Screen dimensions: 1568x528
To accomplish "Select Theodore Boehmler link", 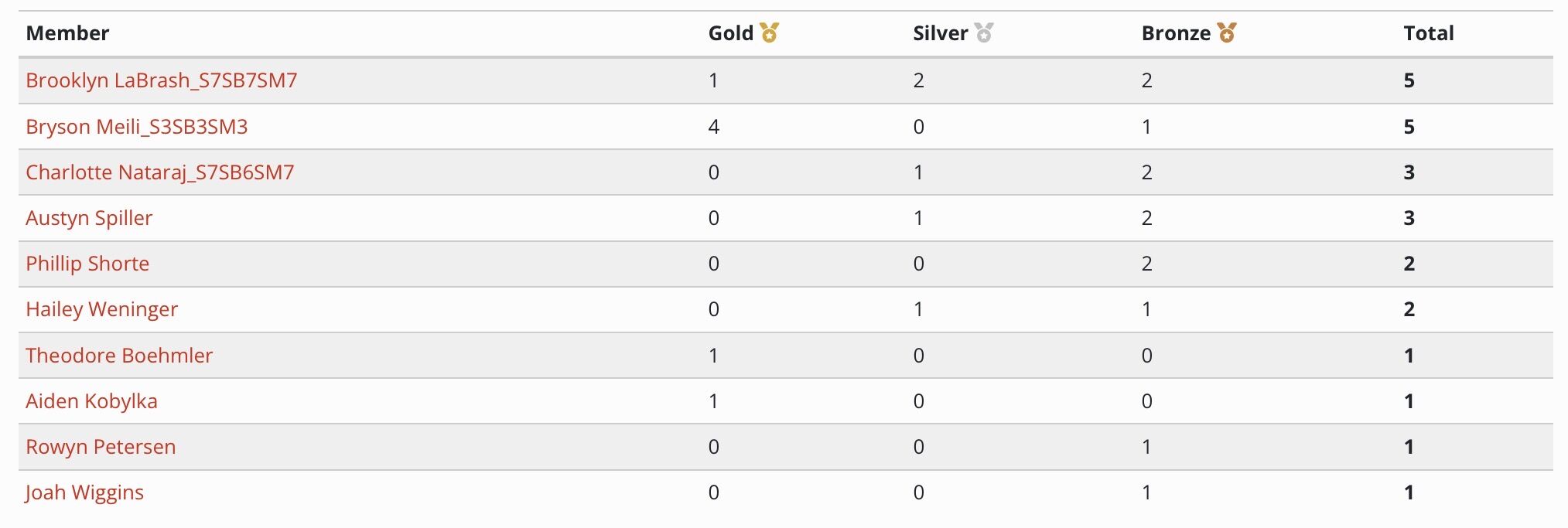I will pyautogui.click(x=119, y=356).
